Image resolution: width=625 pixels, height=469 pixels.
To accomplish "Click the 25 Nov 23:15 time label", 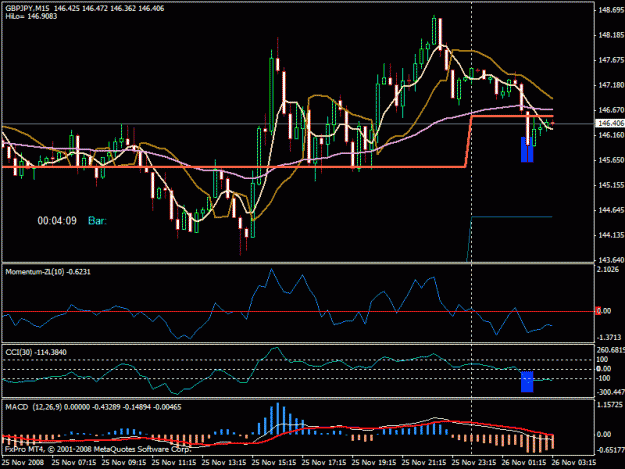I will (x=474, y=463).
